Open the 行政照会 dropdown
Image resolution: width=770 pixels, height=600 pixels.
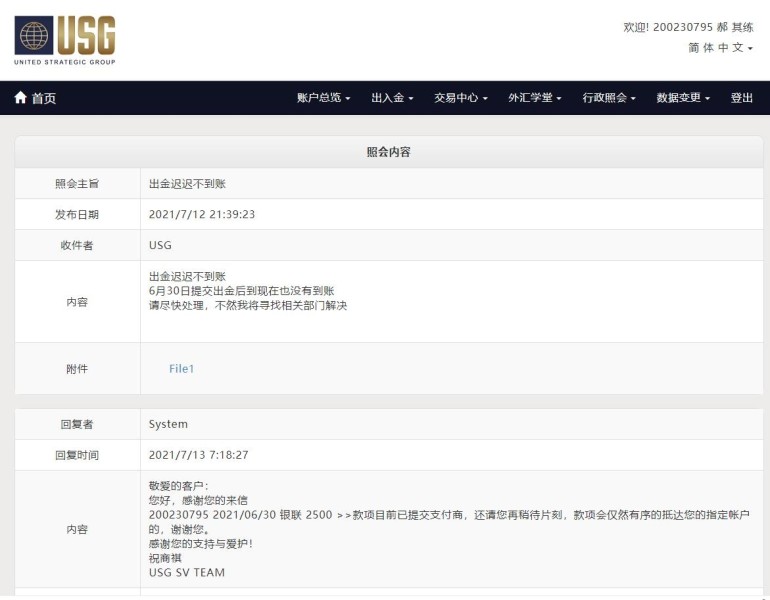coord(609,98)
